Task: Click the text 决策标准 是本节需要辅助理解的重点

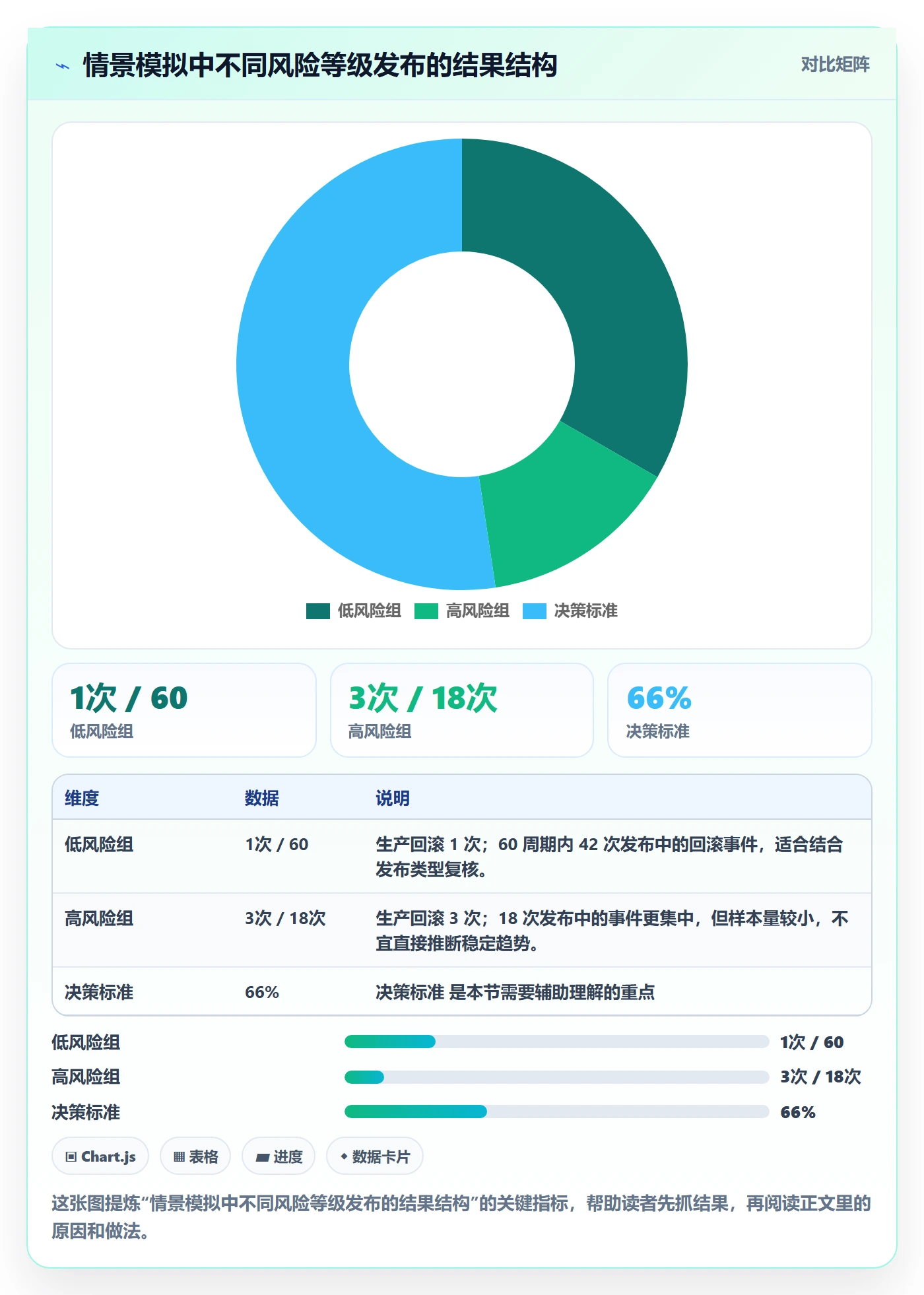Action: (515, 992)
